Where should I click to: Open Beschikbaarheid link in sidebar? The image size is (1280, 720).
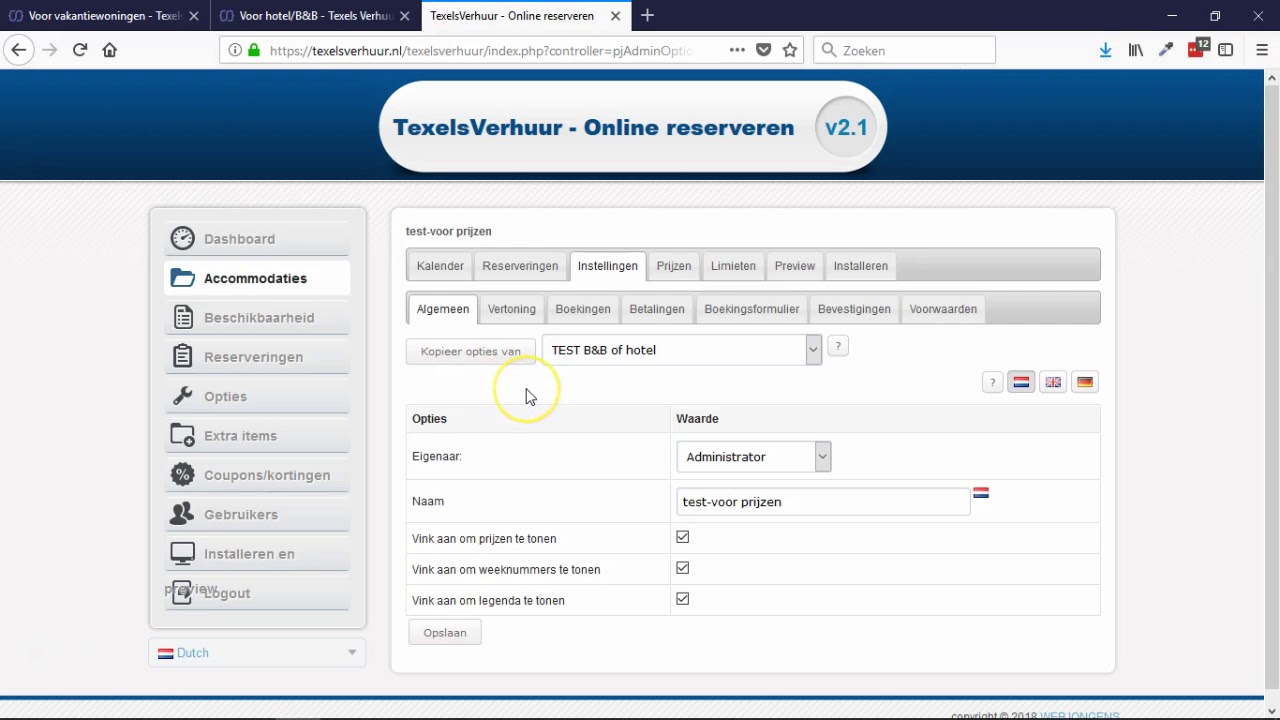(259, 318)
